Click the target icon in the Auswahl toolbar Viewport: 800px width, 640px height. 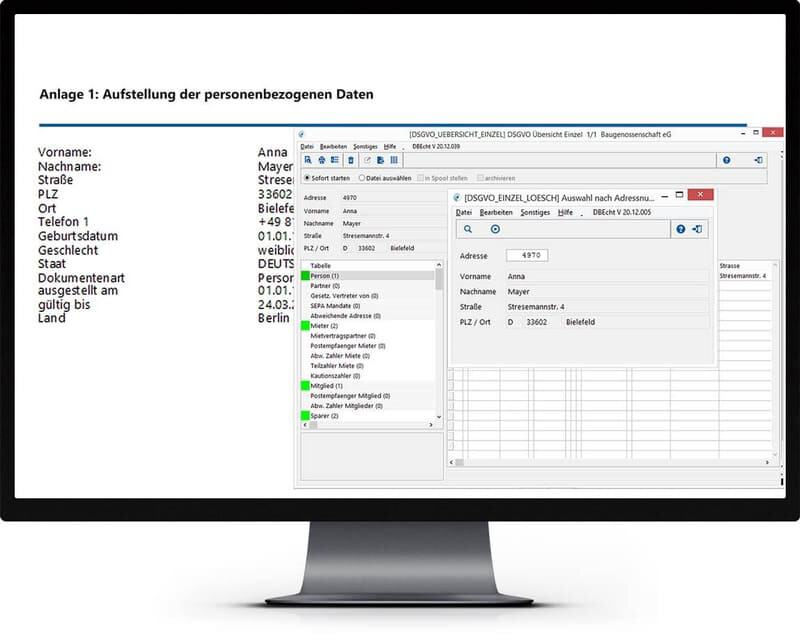pos(493,229)
